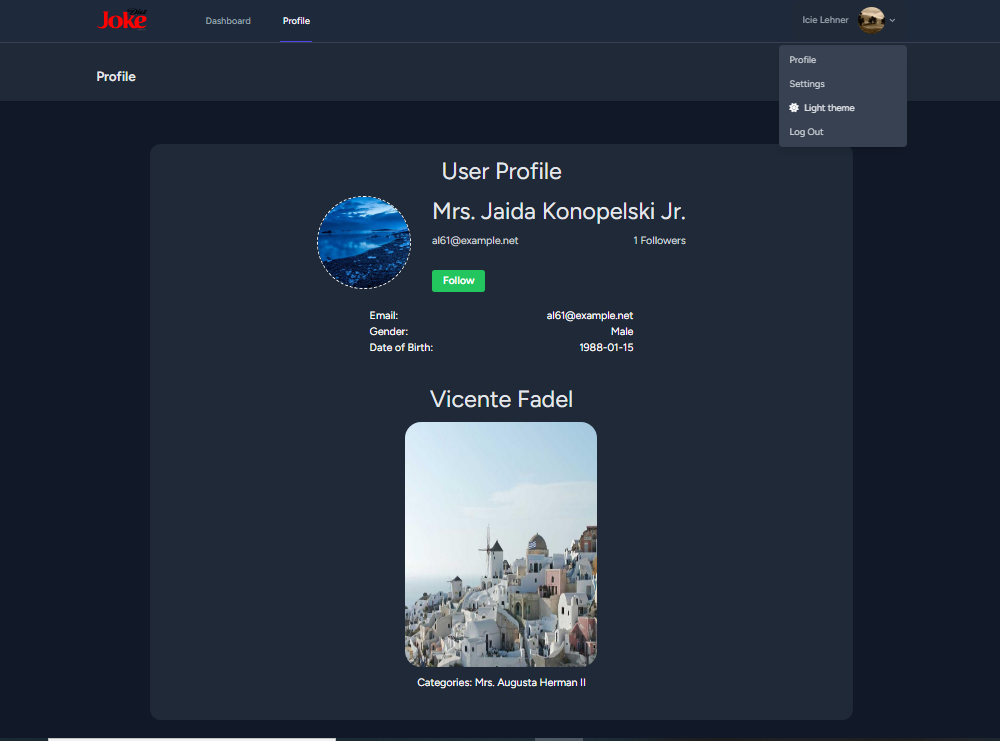Click the date of birth 1988-01-15
1000x750 pixels.
(x=607, y=348)
